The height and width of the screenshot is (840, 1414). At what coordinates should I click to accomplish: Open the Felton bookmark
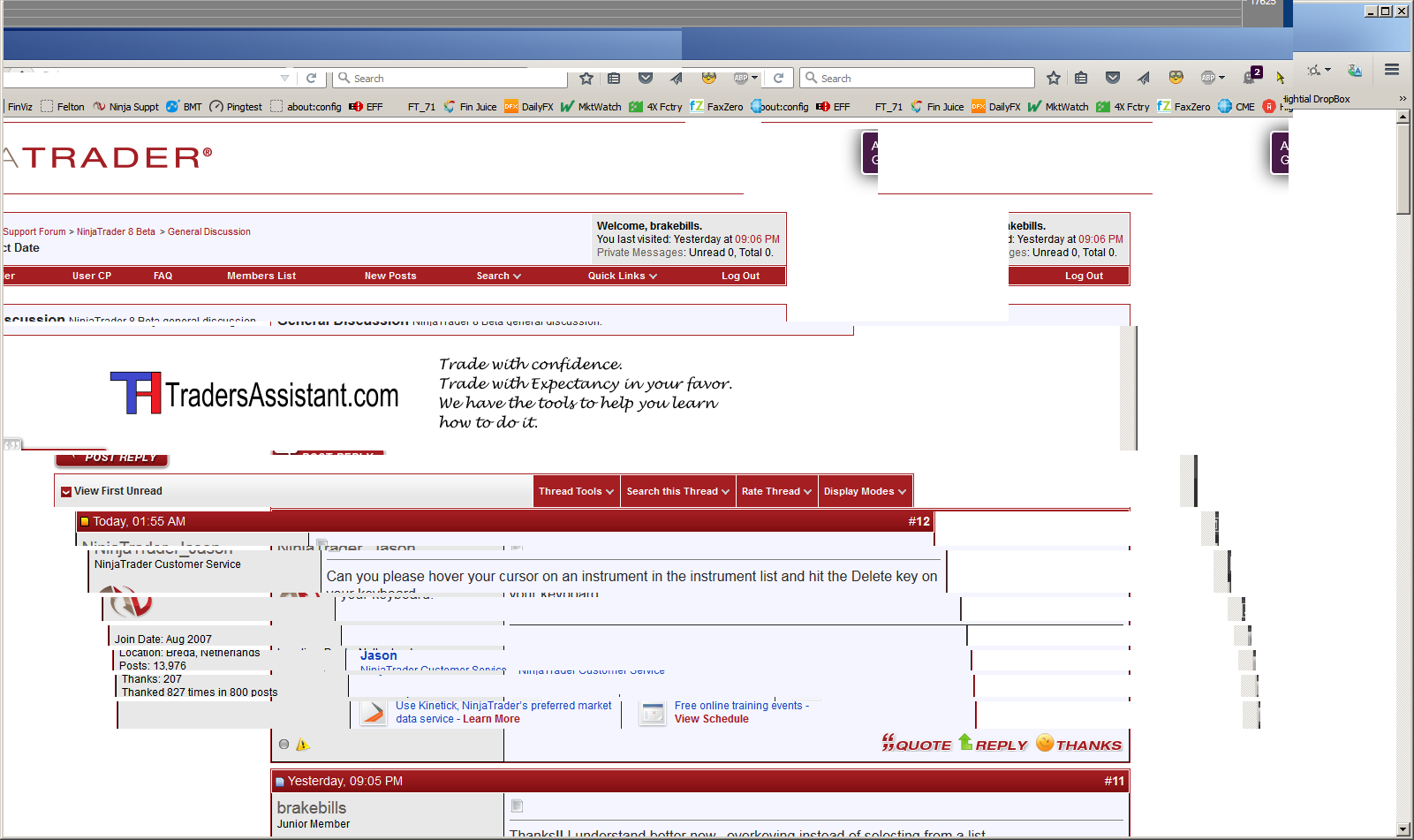(63, 107)
